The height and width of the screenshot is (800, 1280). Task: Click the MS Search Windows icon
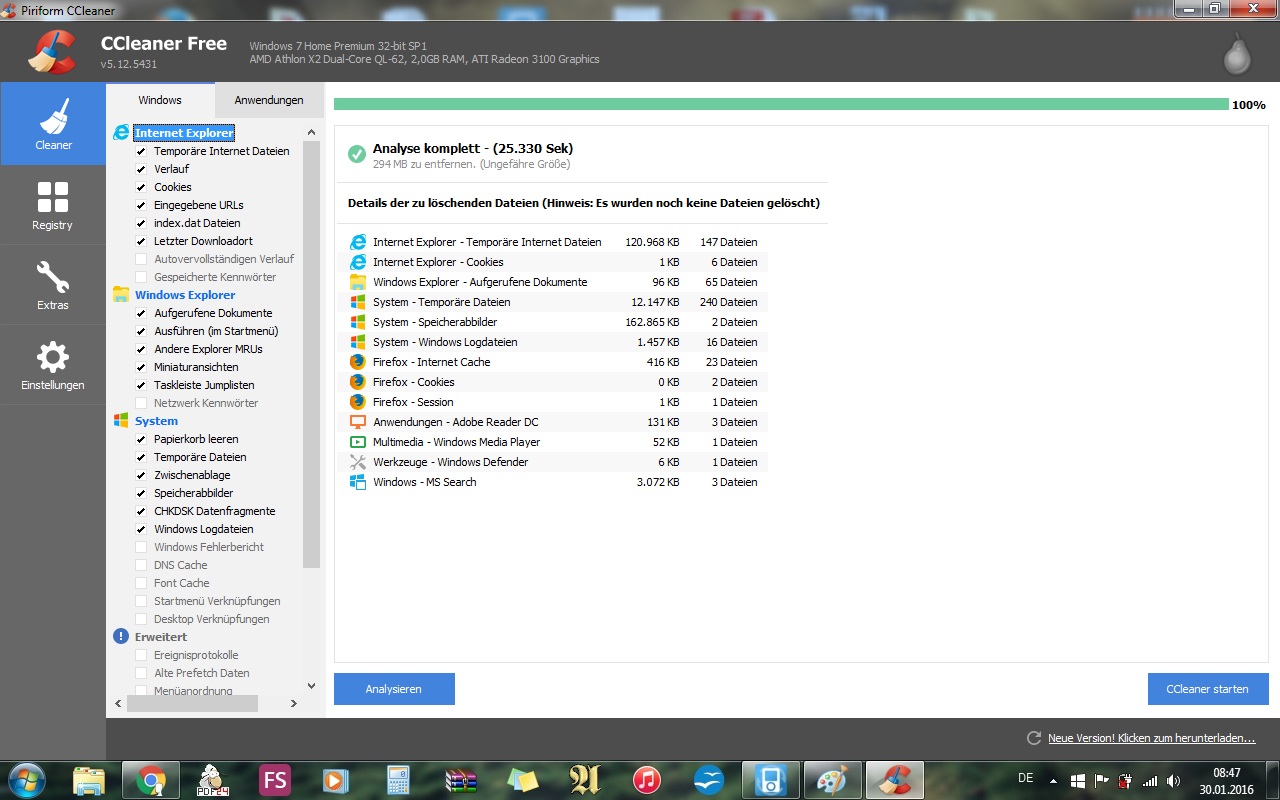point(358,482)
